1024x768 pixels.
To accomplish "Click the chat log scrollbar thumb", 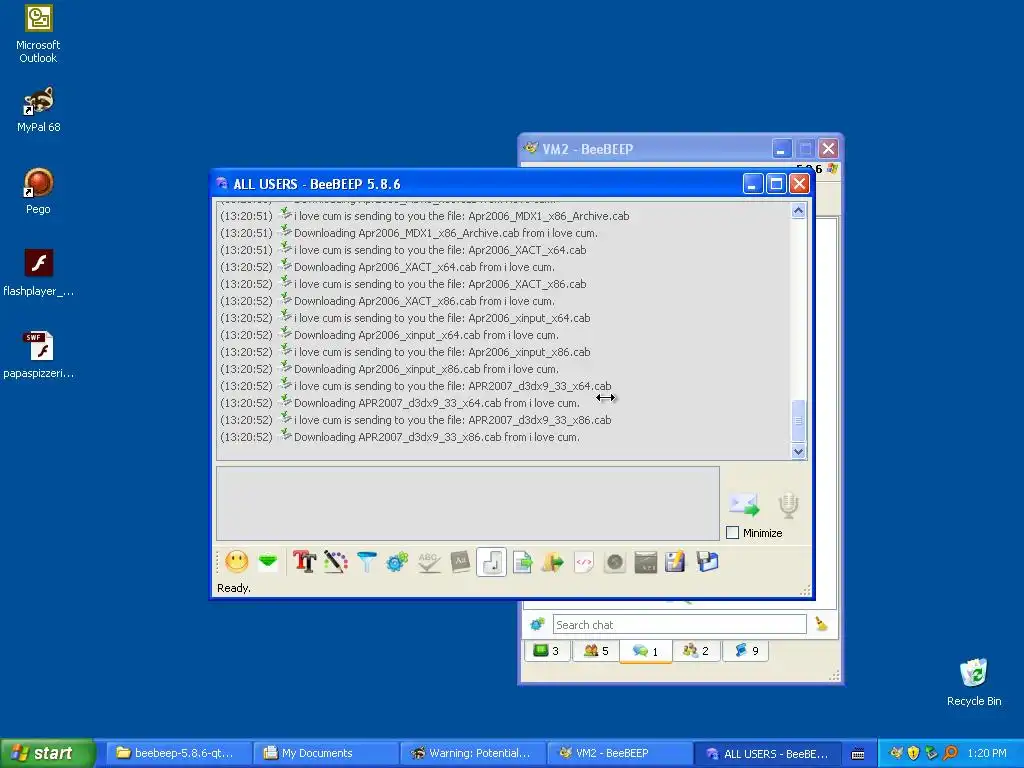I will click(798, 421).
